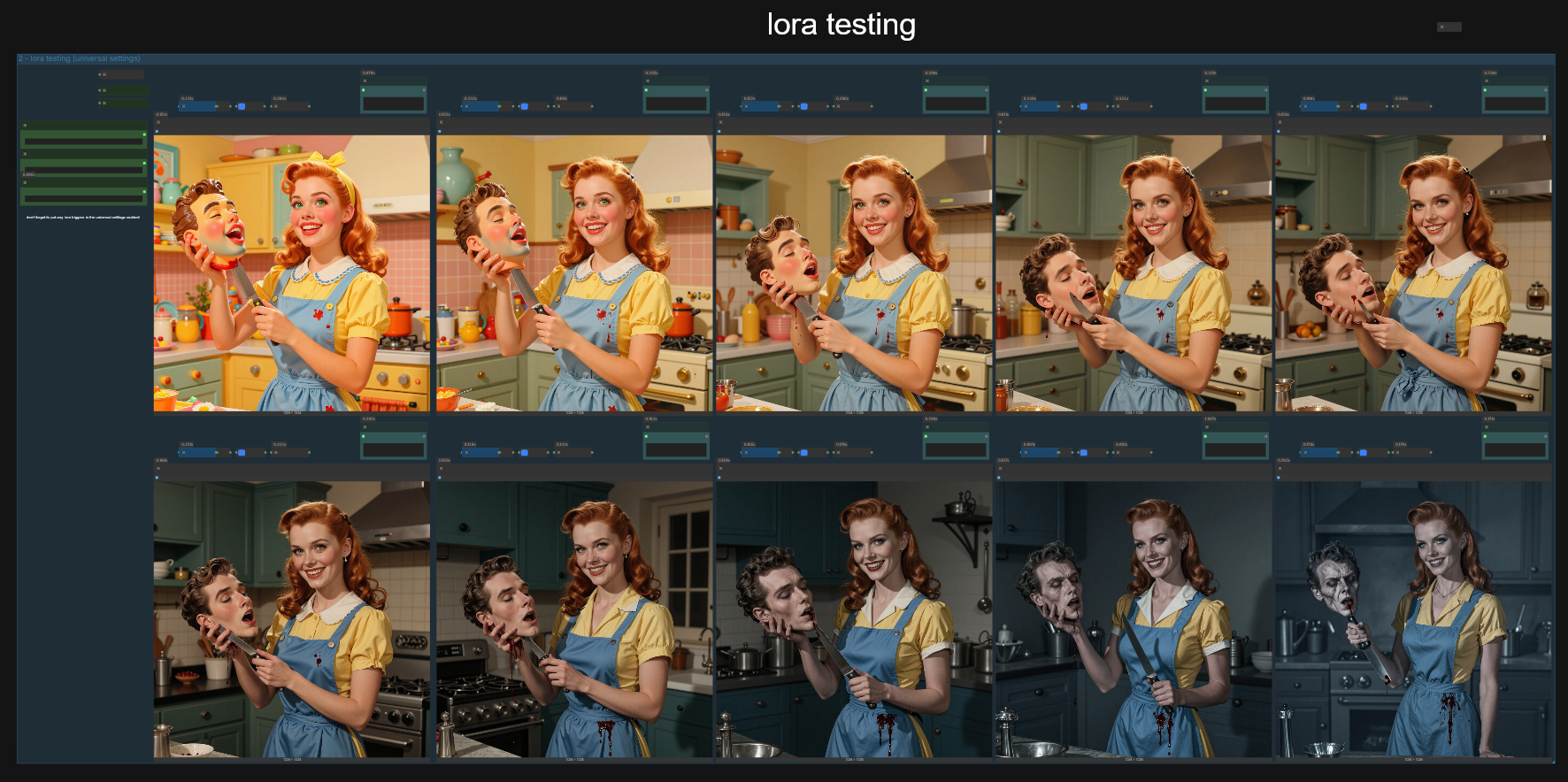The image size is (1568, 782).
Task: Click the collapse dot on the teal node above the zombie-head image
Action: tap(1486, 427)
